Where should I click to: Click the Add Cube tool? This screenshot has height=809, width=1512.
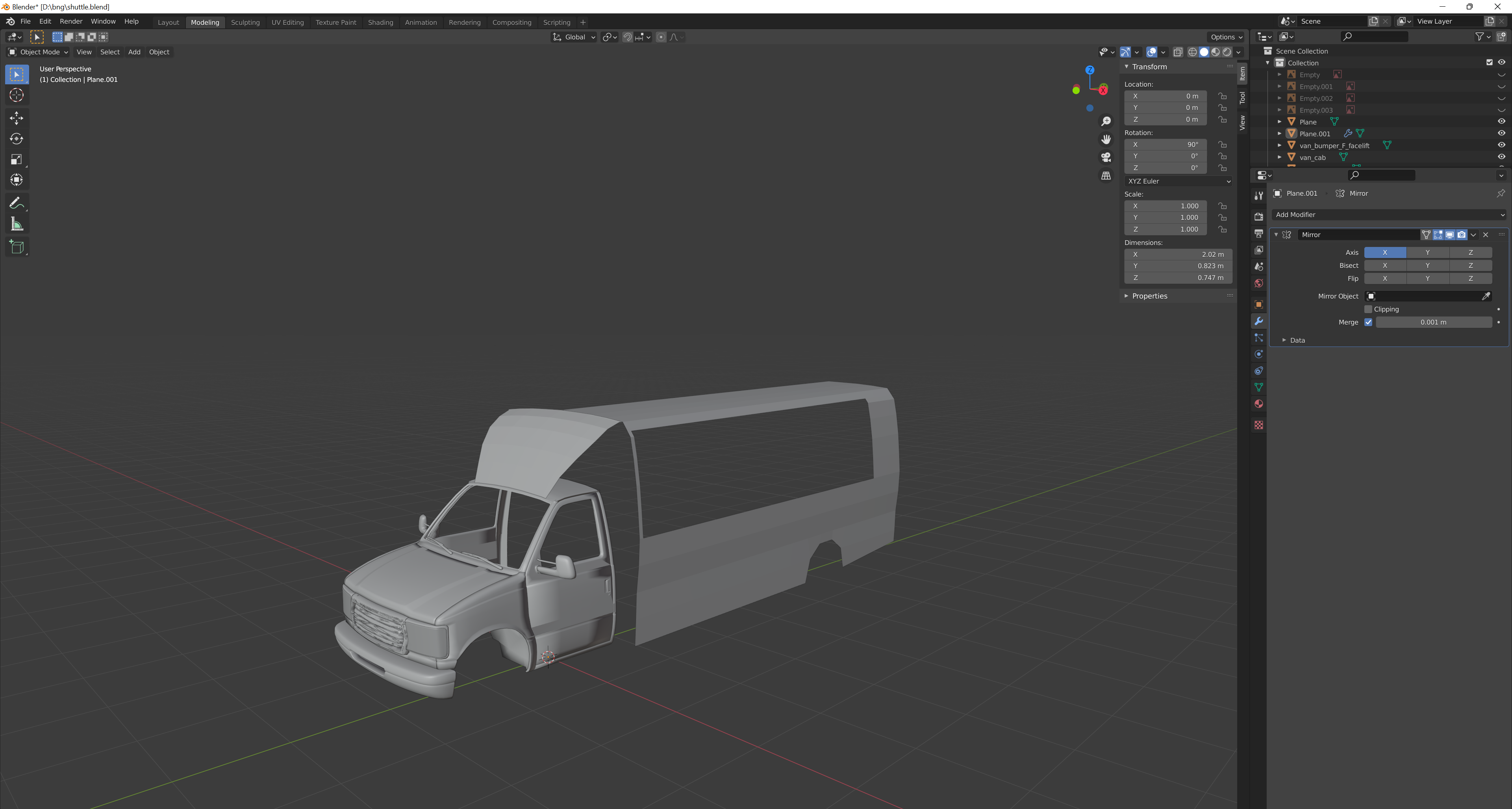pos(17,247)
